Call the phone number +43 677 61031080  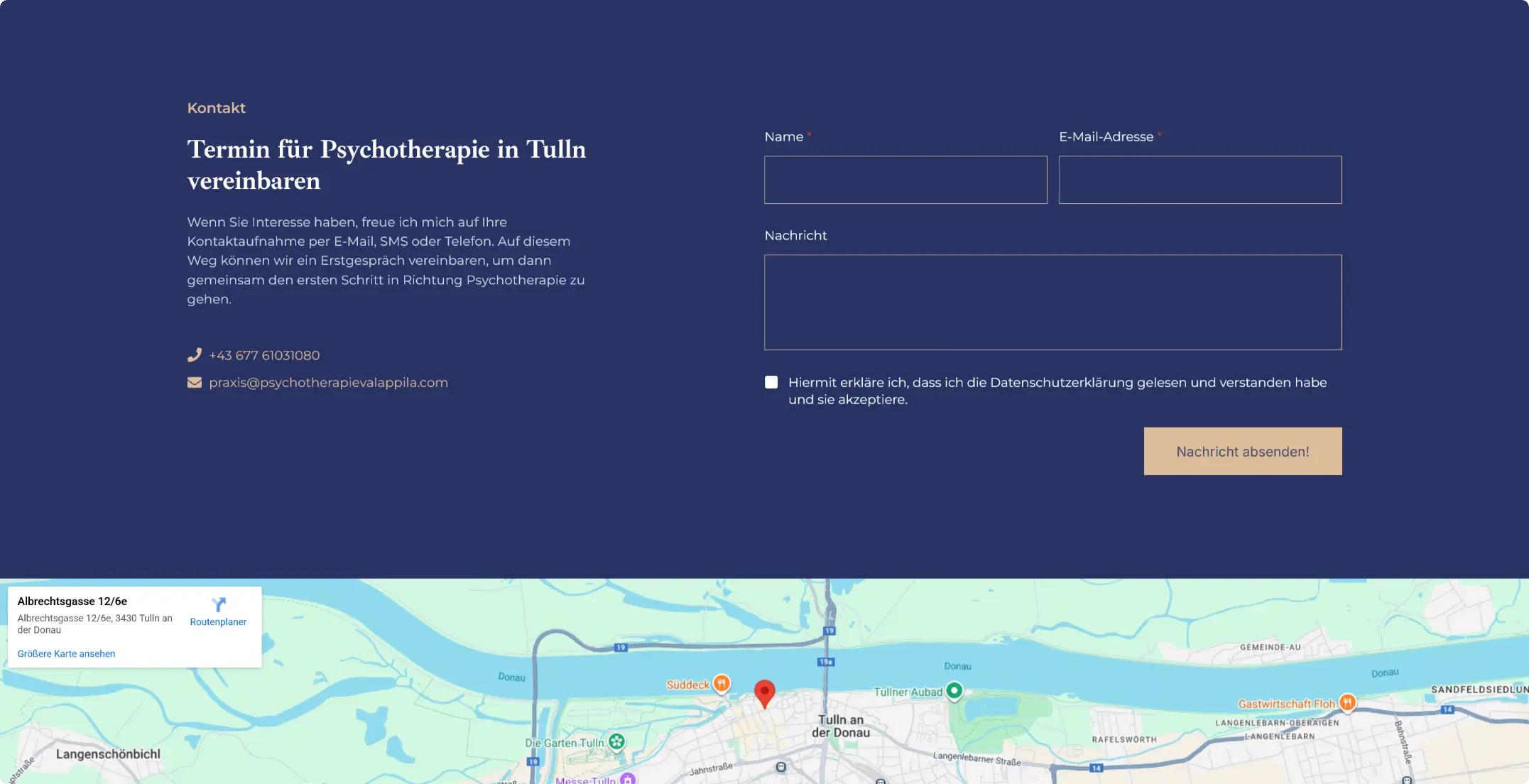point(264,355)
